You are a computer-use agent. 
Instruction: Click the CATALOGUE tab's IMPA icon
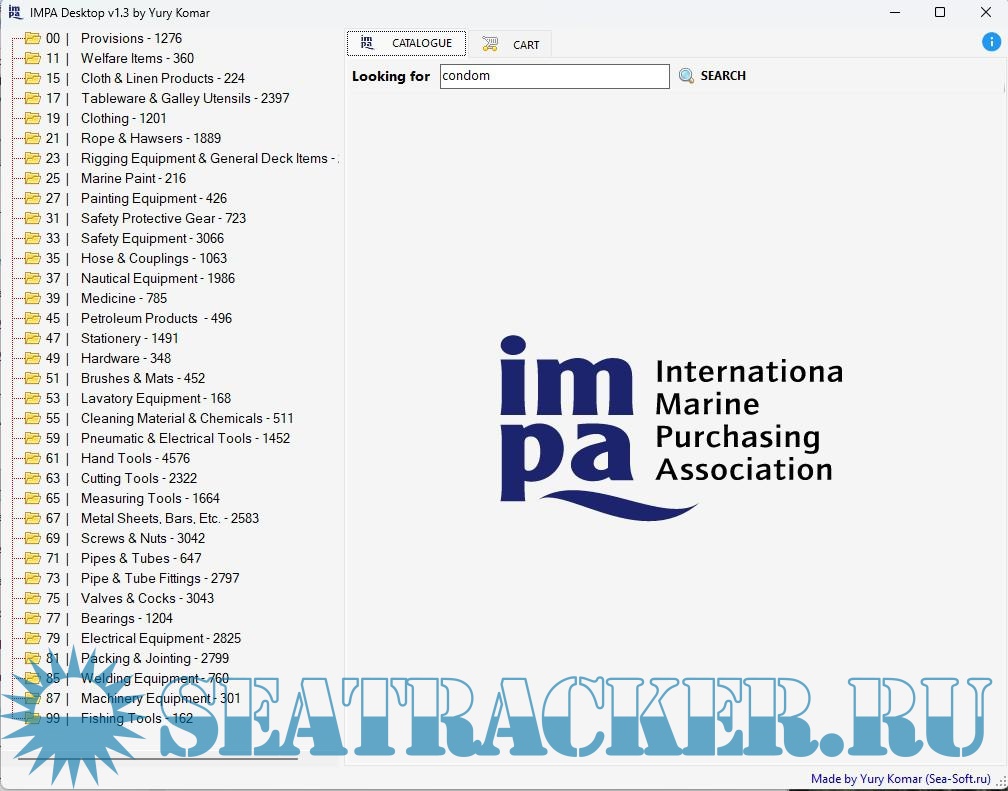[x=367, y=43]
